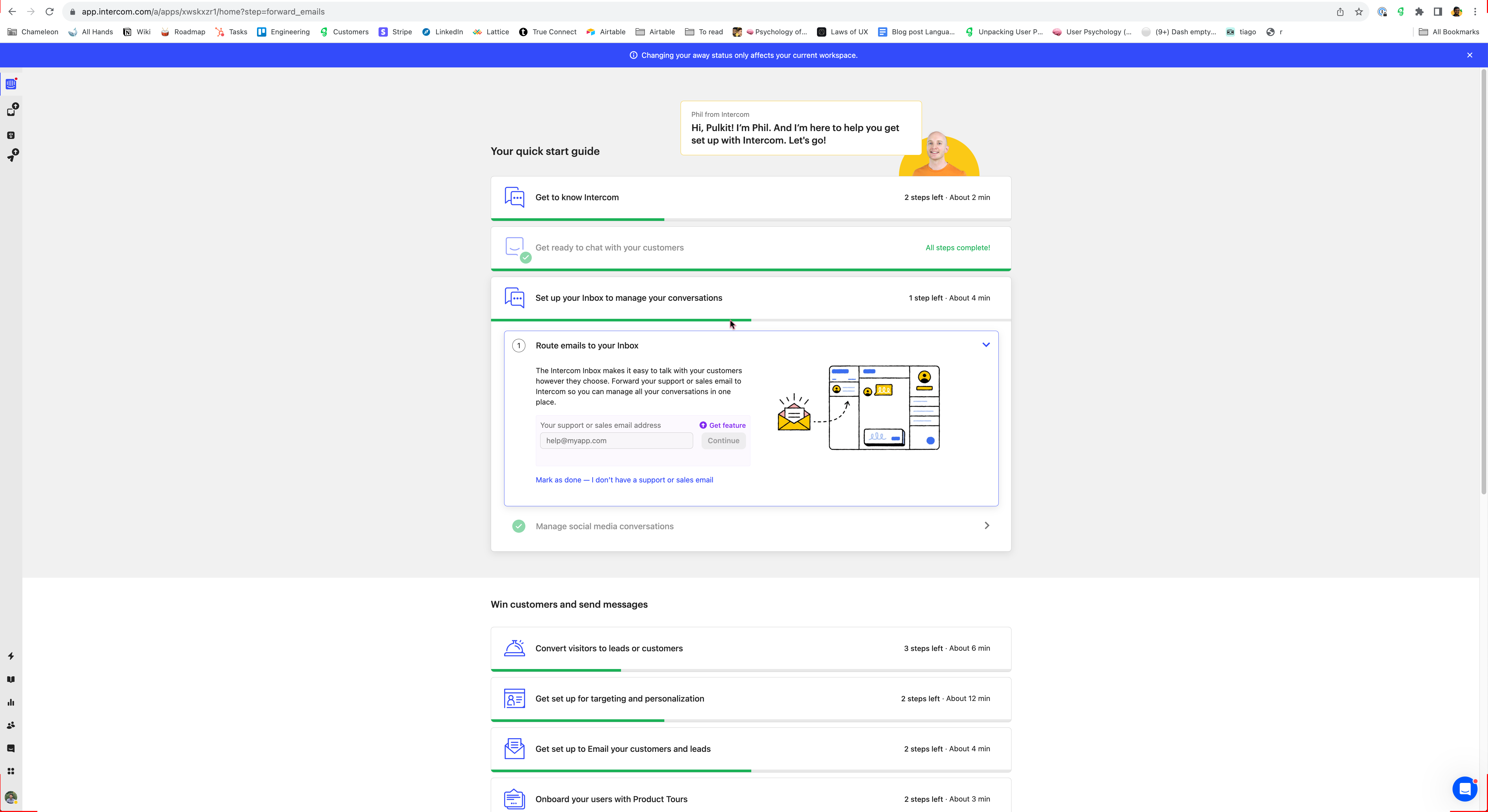The height and width of the screenshot is (812, 1488).
Task: Open the Articles book icon in the sidebar
Action: 11,679
